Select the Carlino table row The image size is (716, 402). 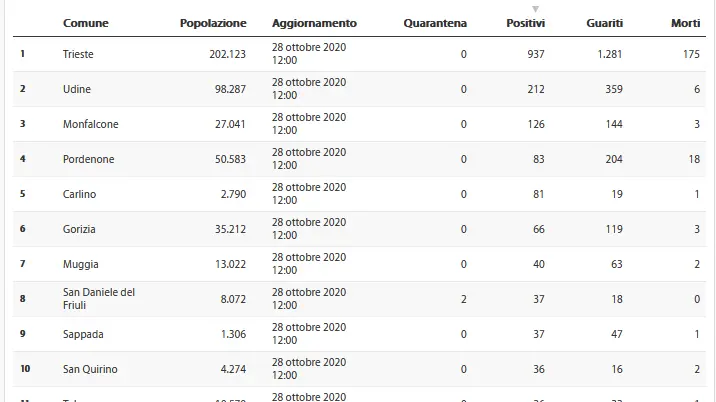[x=359, y=194]
